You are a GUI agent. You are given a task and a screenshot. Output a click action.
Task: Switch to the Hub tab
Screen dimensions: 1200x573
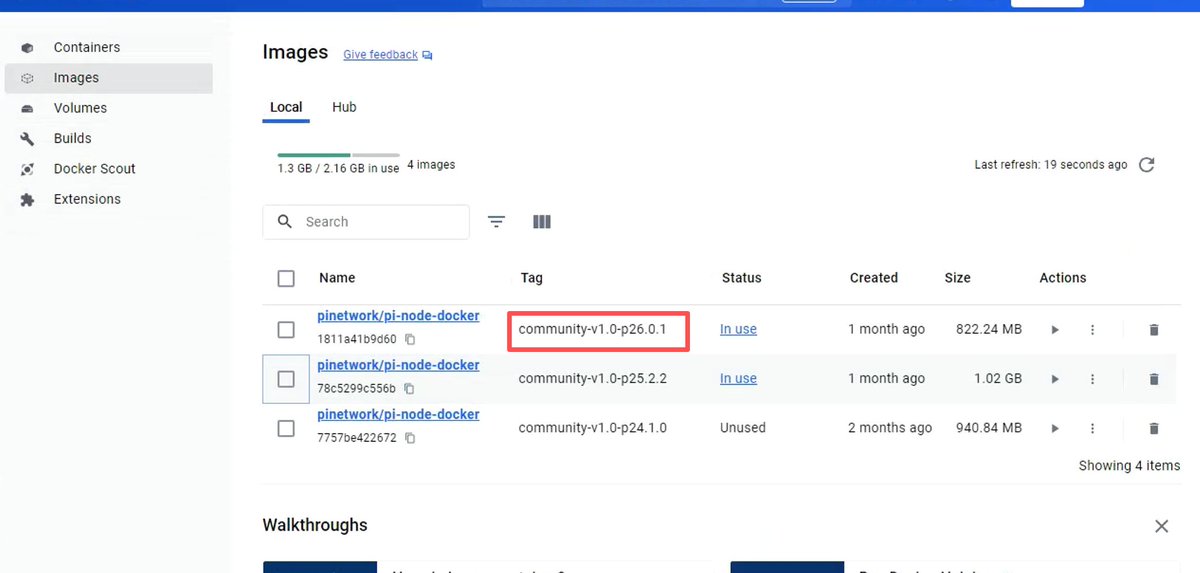point(344,107)
